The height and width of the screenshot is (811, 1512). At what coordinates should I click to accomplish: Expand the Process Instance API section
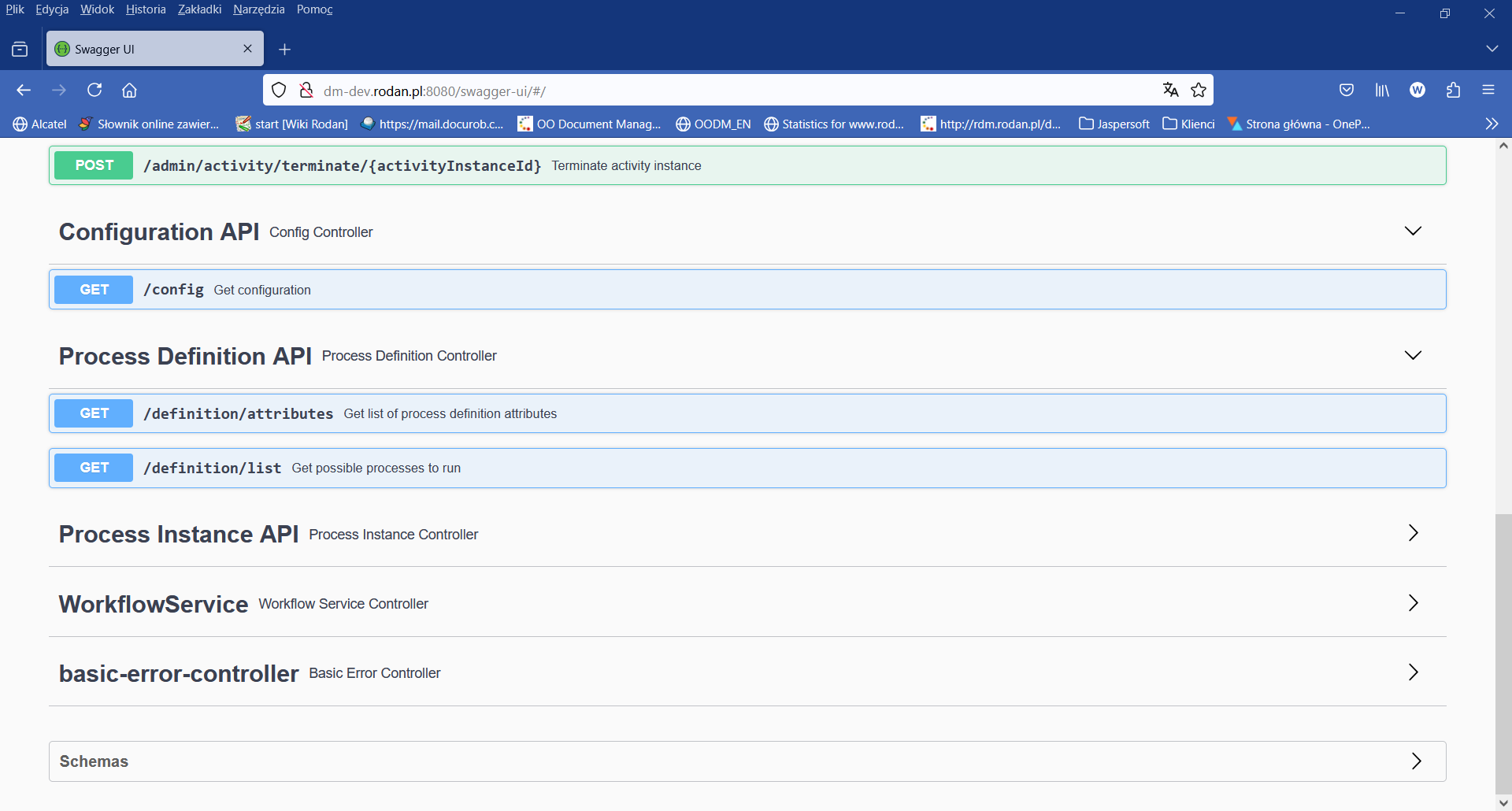coord(1413,533)
